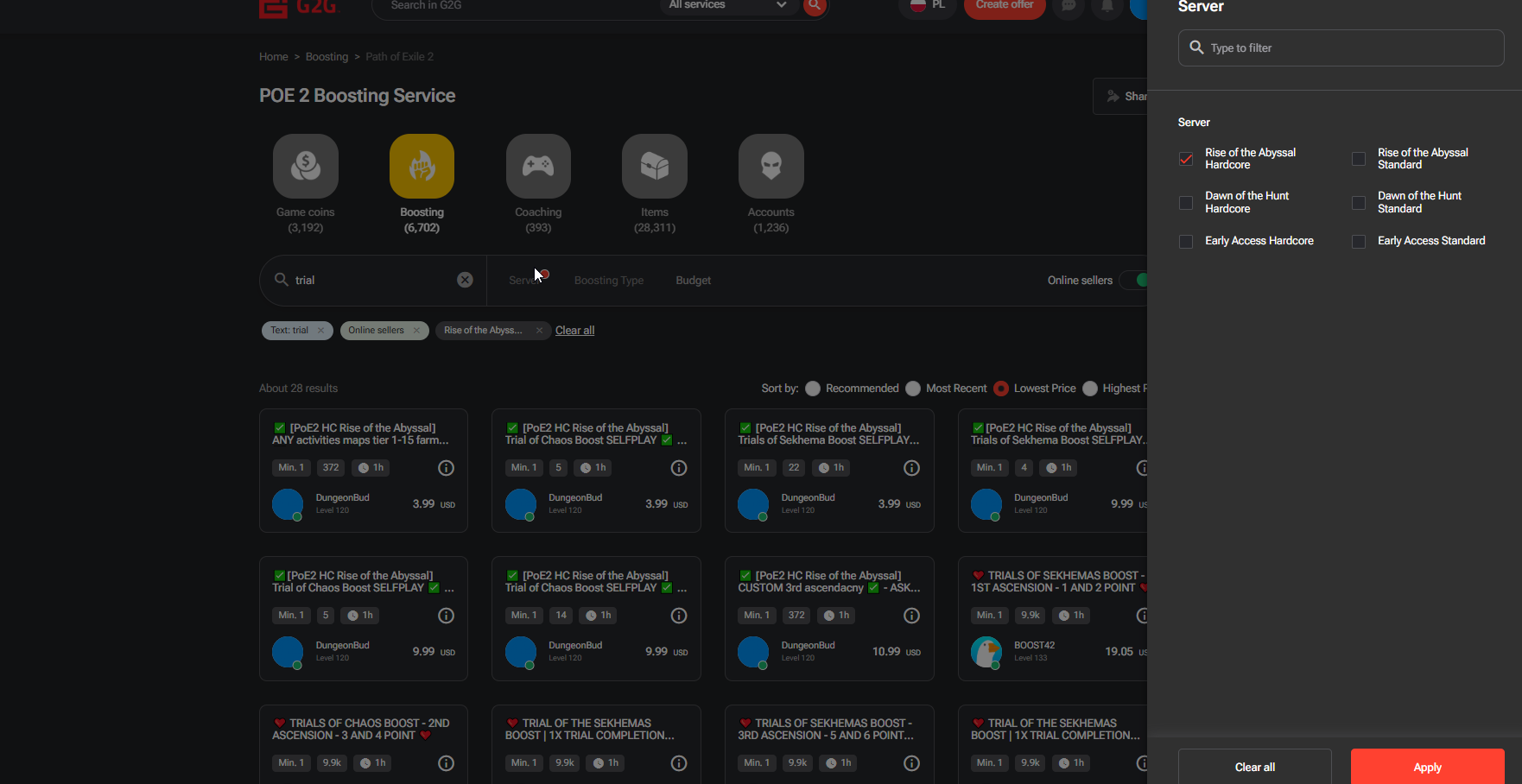1522x784 pixels.
Task: Click the Share icon button
Action: (x=1120, y=96)
